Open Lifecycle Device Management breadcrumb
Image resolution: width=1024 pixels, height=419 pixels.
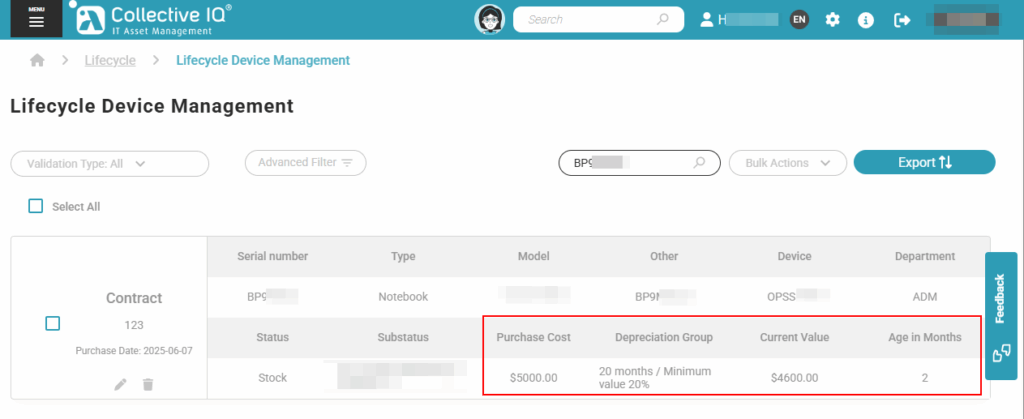pyautogui.click(x=262, y=60)
